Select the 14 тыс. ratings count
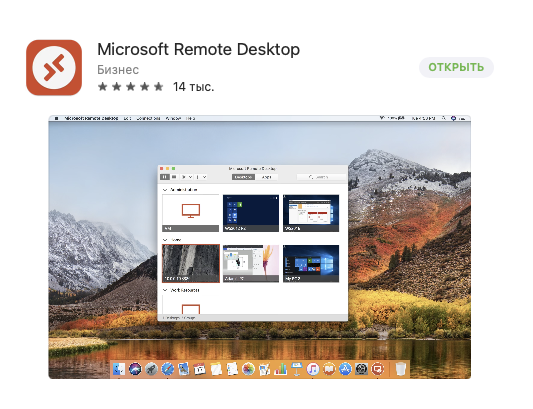Viewport: 533px width, 409px height. tap(193, 87)
